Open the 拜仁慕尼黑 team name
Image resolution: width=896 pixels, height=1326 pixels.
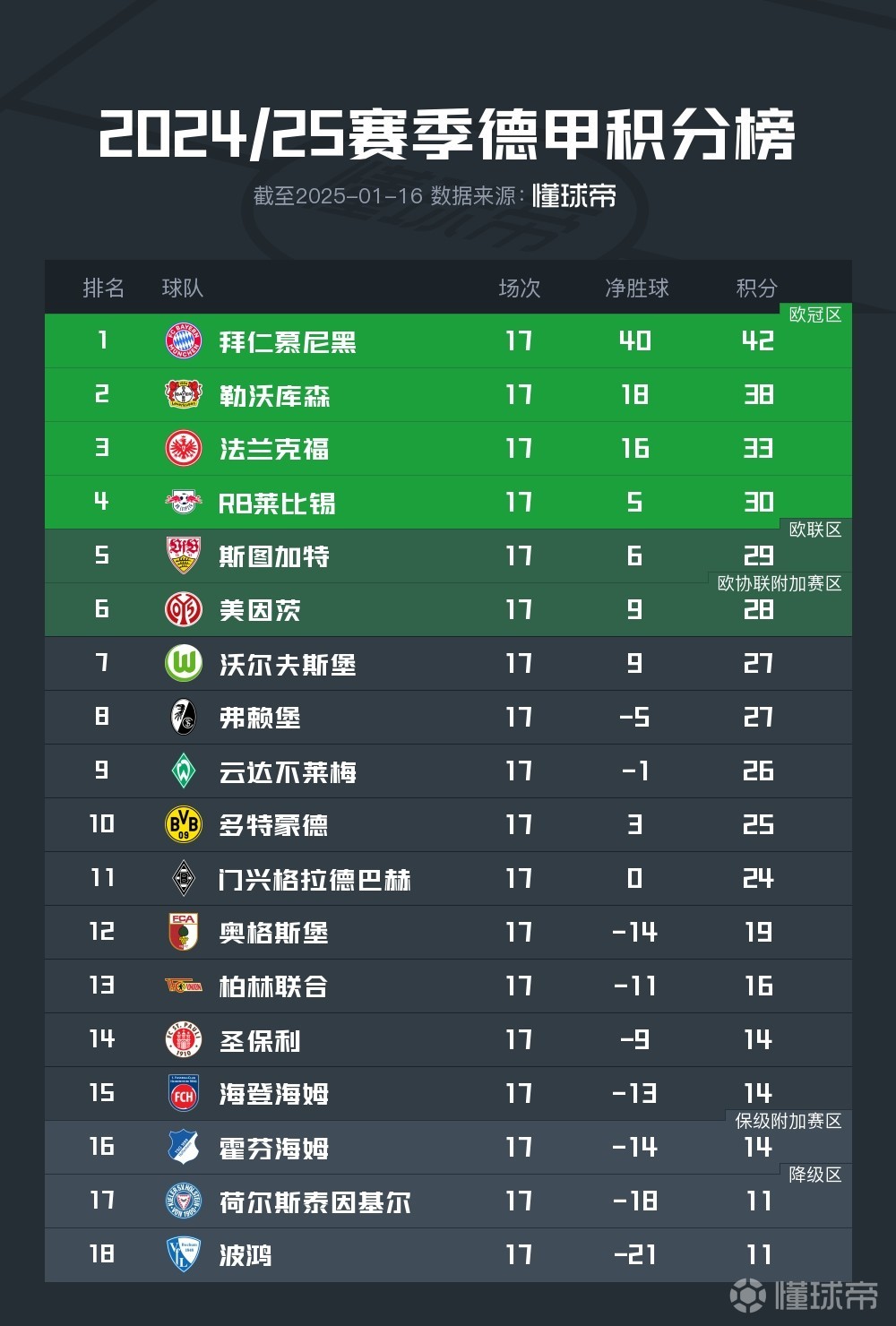tap(288, 342)
